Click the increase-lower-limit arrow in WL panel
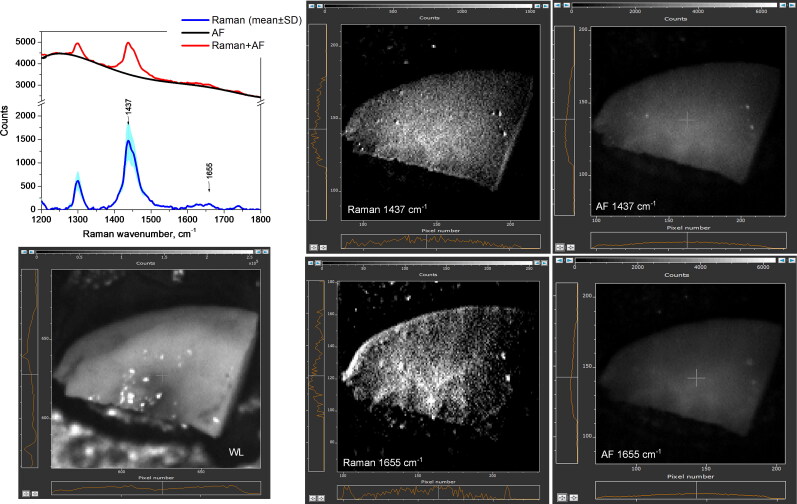The width and height of the screenshot is (797, 504). point(32,252)
